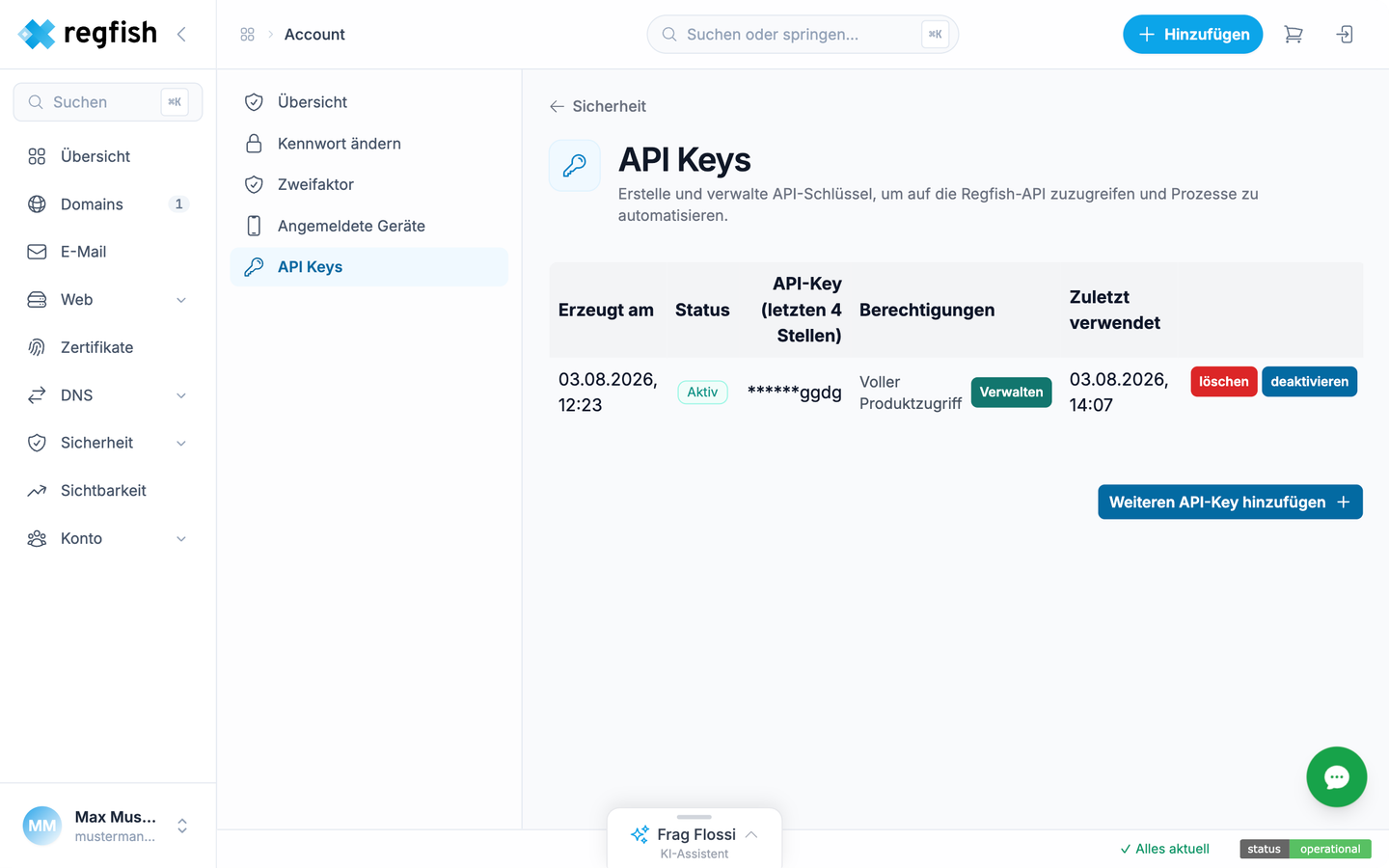Open Zertifikate in the sidebar
The image size is (1389, 868).
[x=108, y=347]
